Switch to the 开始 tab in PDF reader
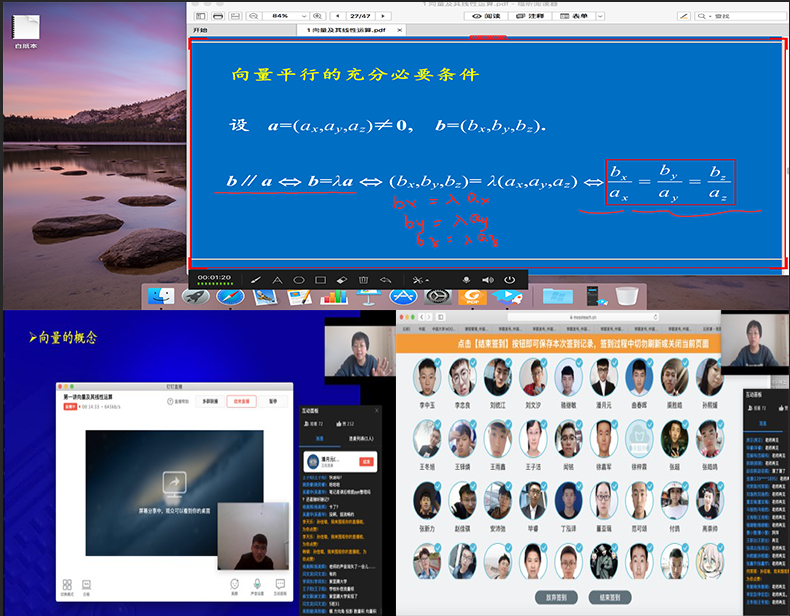Image resolution: width=790 pixels, height=616 pixels. [x=200, y=30]
